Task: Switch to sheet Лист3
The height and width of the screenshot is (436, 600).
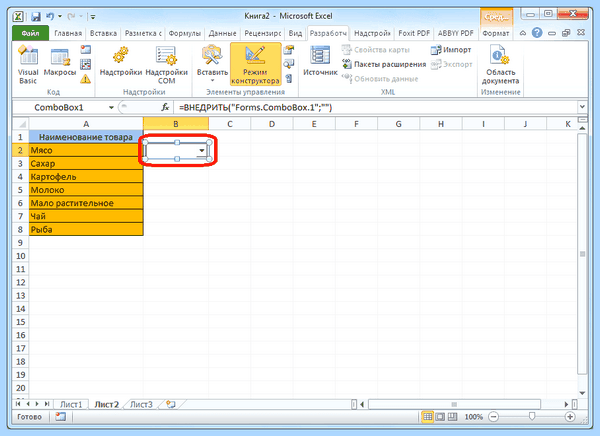Action: (141, 404)
